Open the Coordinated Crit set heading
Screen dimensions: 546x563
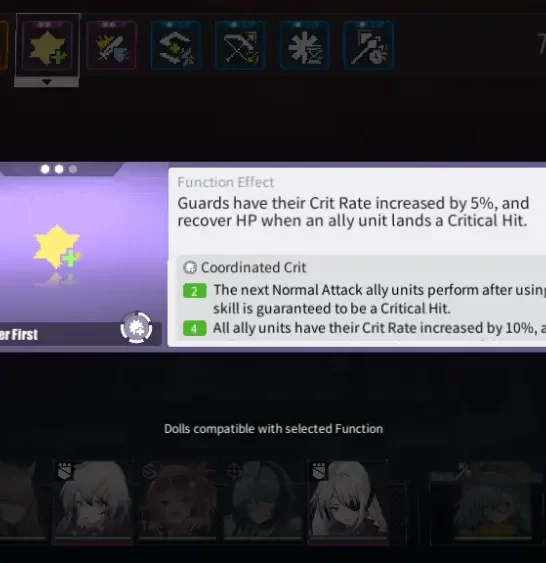click(x=253, y=267)
